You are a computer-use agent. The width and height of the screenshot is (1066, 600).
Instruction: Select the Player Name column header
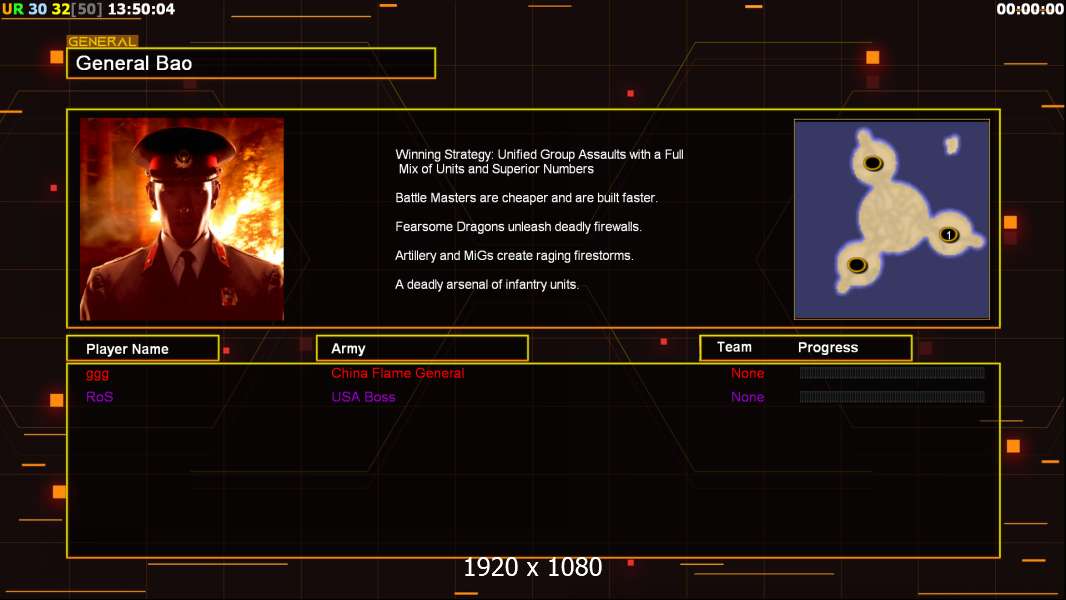[143, 349]
